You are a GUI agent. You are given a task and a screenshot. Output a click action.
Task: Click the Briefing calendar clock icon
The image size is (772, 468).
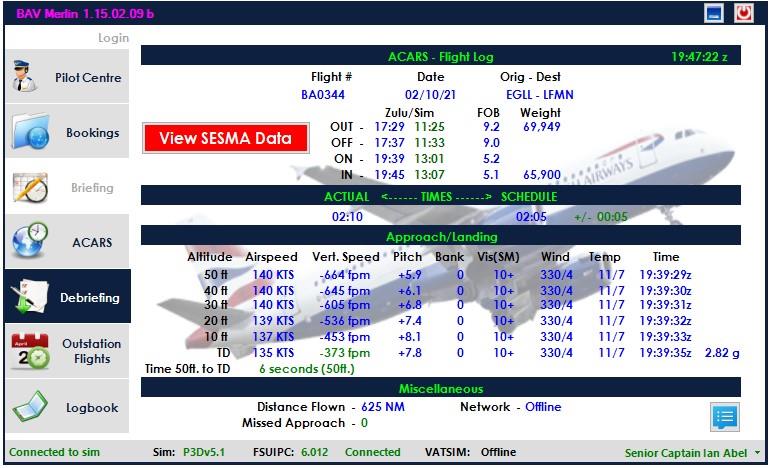click(30, 187)
